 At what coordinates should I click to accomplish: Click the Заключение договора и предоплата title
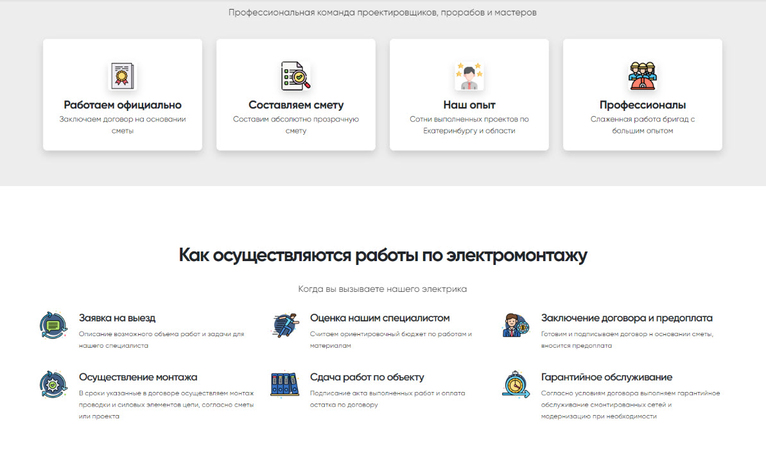(627, 318)
